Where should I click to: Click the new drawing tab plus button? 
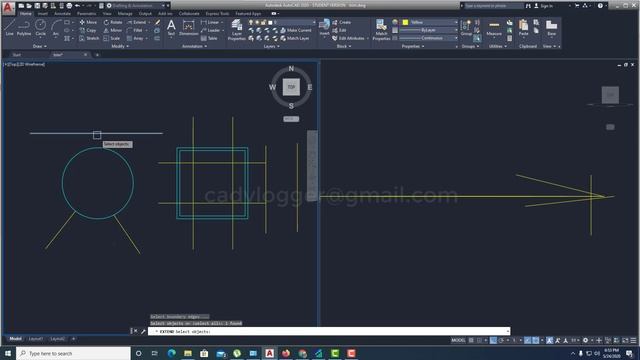click(x=97, y=55)
